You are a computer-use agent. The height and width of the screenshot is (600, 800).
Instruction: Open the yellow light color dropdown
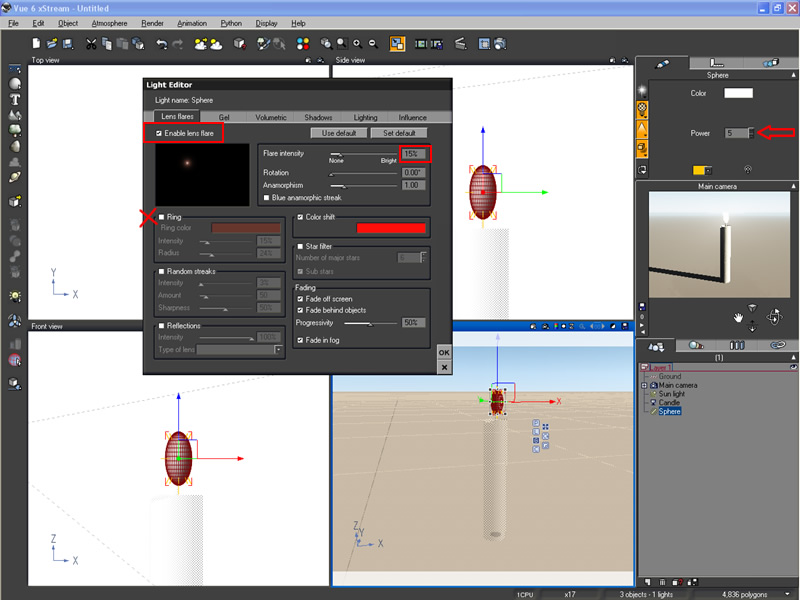pyautogui.click(x=708, y=170)
